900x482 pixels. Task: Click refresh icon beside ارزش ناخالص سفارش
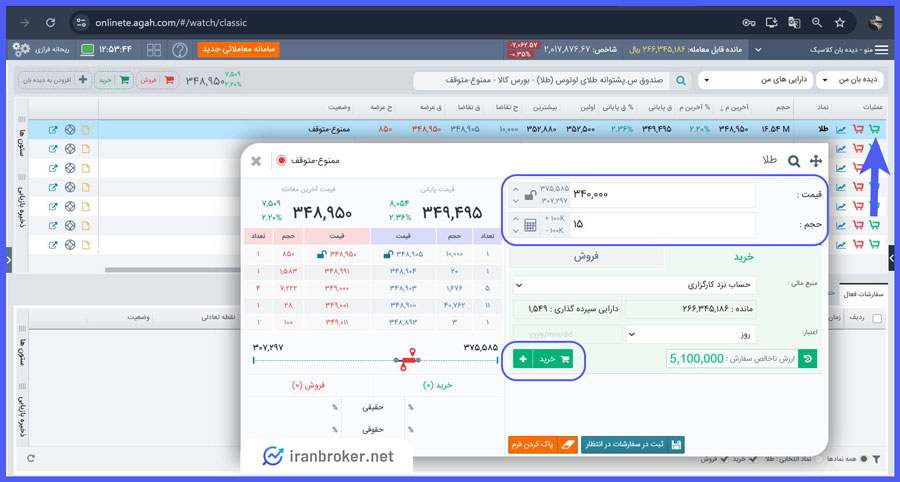[808, 359]
